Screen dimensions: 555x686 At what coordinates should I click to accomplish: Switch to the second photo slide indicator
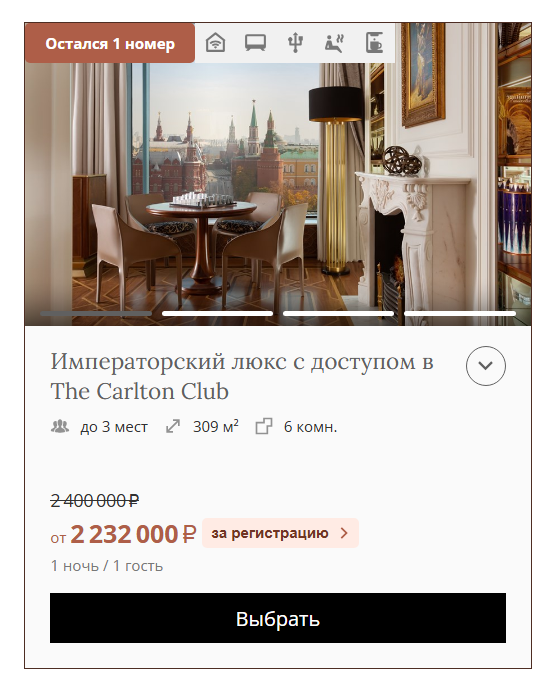217,313
